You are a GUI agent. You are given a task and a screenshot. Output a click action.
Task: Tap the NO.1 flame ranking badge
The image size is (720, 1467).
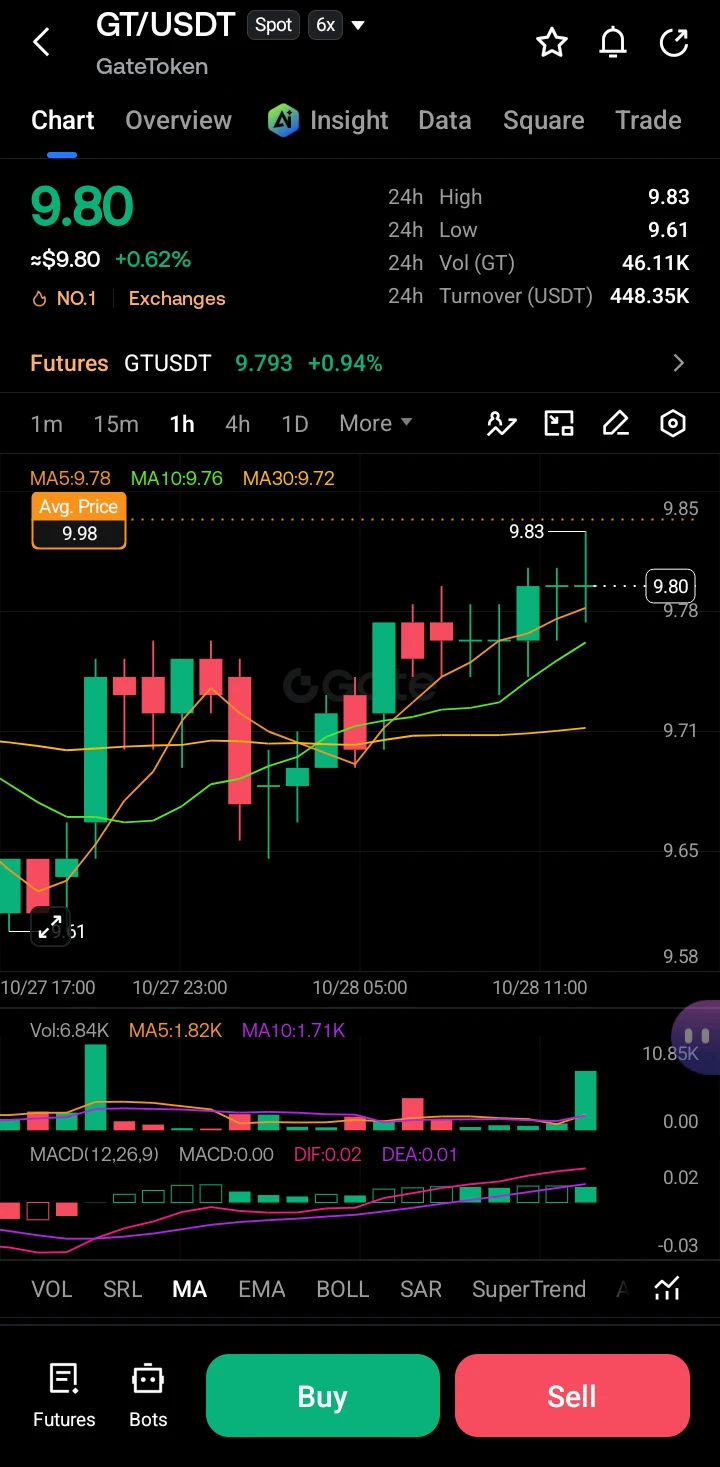(64, 299)
